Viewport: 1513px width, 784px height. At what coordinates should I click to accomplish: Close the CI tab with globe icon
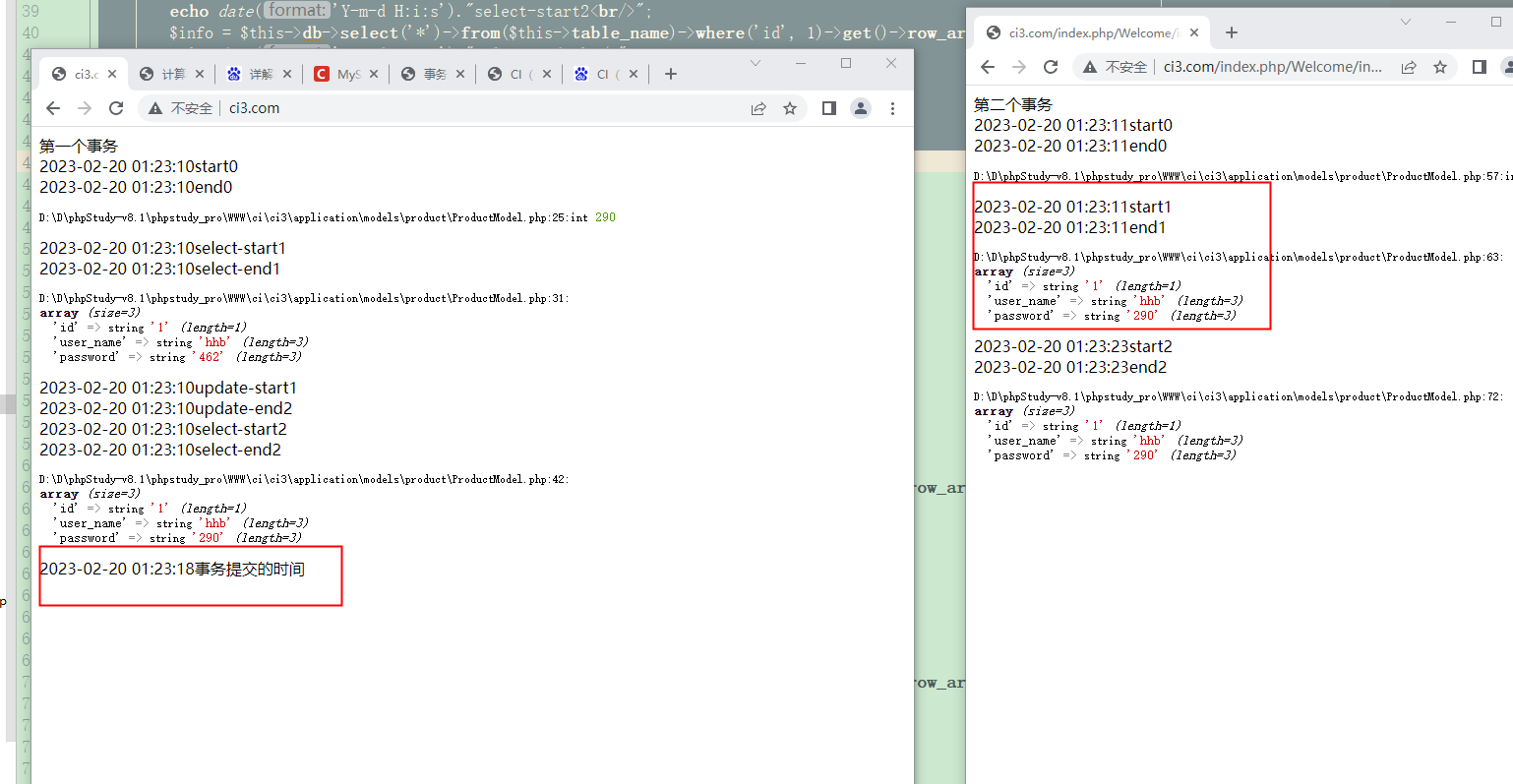(x=547, y=74)
